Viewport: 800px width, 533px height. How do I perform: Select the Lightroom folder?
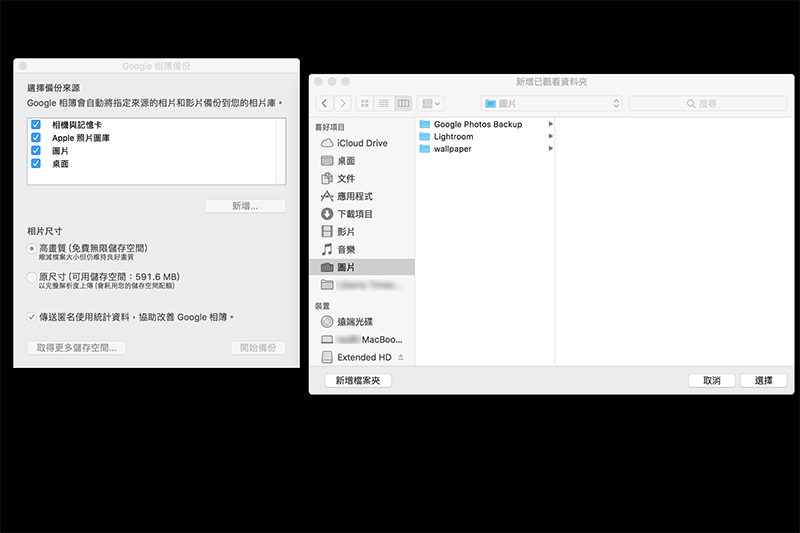point(485,136)
